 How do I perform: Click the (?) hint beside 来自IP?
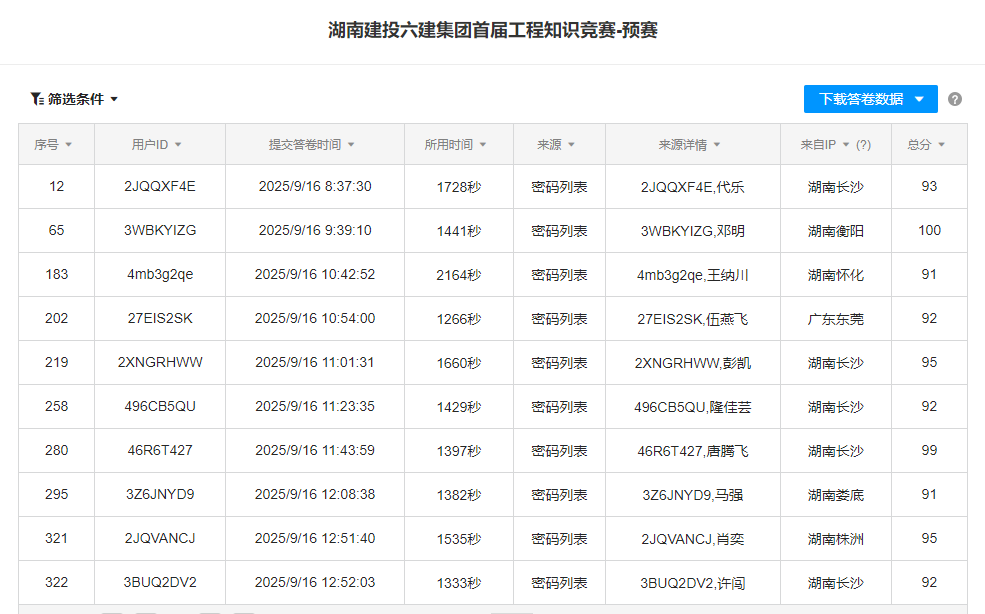coord(863,145)
